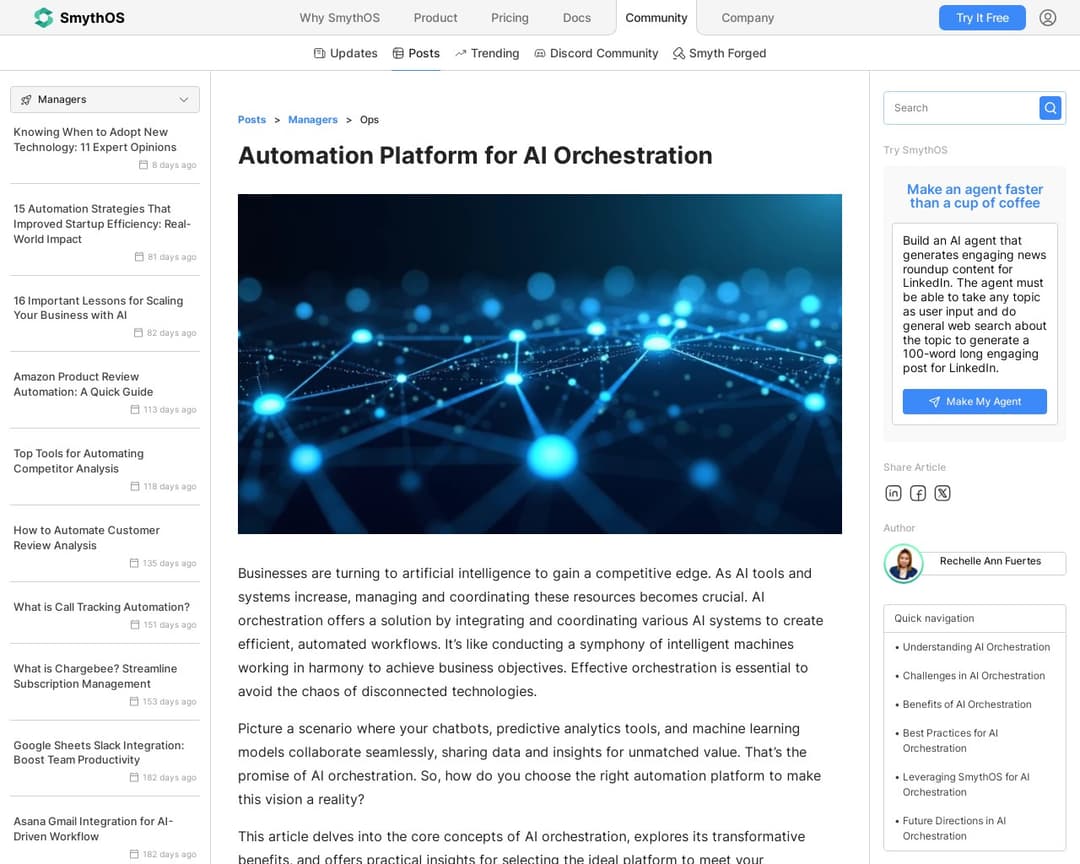Click inside the Search input field

pyautogui.click(x=960, y=108)
